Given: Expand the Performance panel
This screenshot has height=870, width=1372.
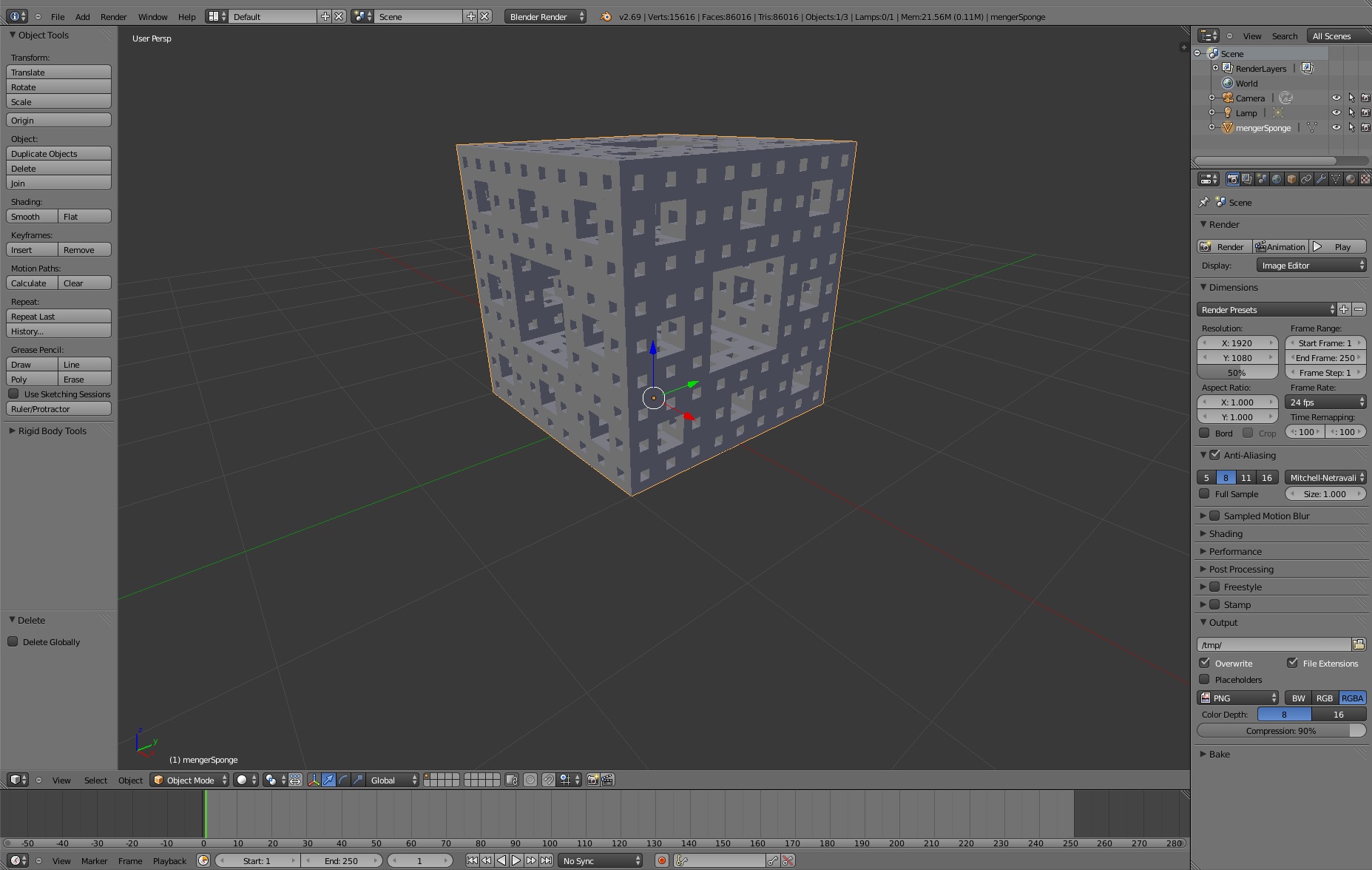Looking at the screenshot, I should pos(1235,551).
